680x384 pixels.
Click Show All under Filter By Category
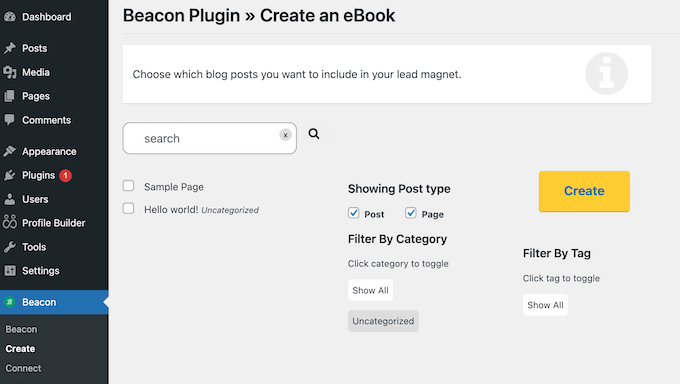[370, 290]
